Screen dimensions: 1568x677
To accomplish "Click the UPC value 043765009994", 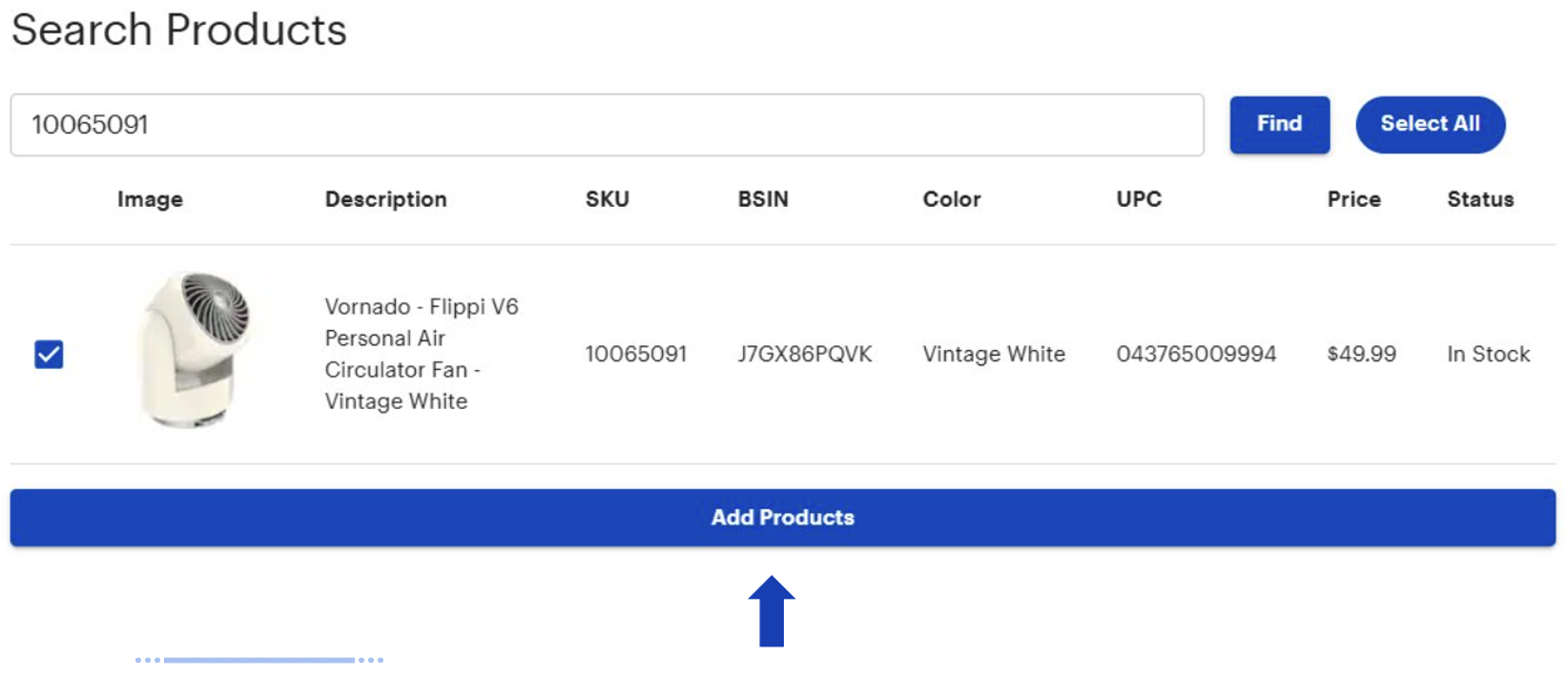I will click(1196, 355).
